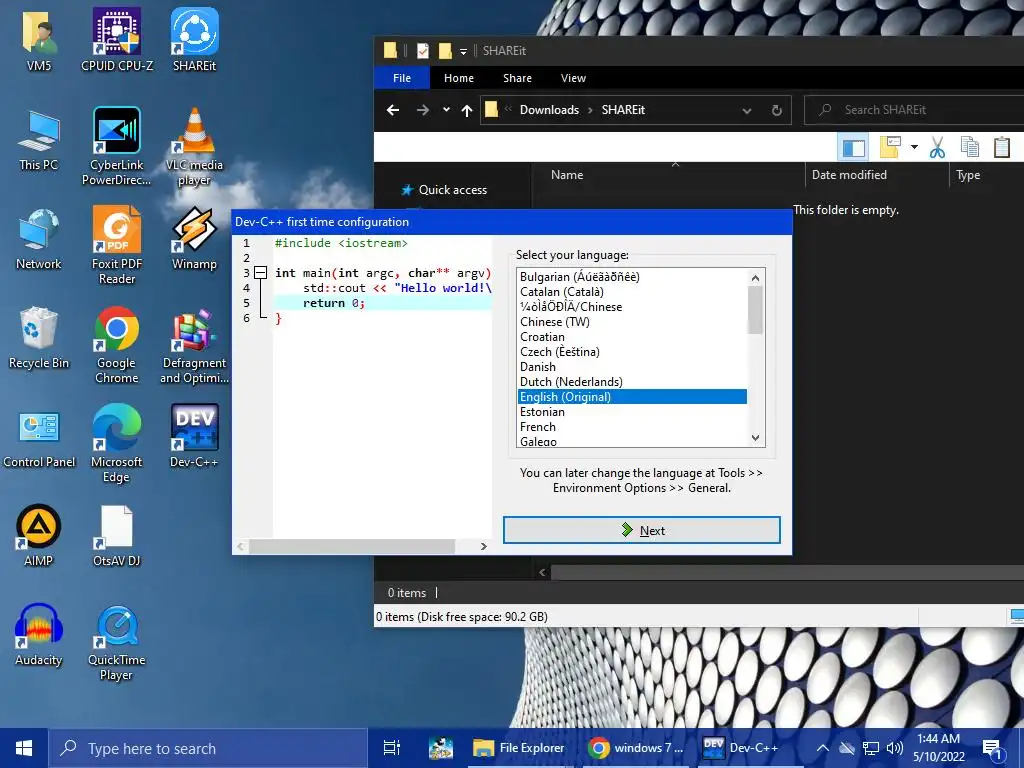Open the notifications action center
This screenshot has height=768, width=1024.
coord(992,748)
